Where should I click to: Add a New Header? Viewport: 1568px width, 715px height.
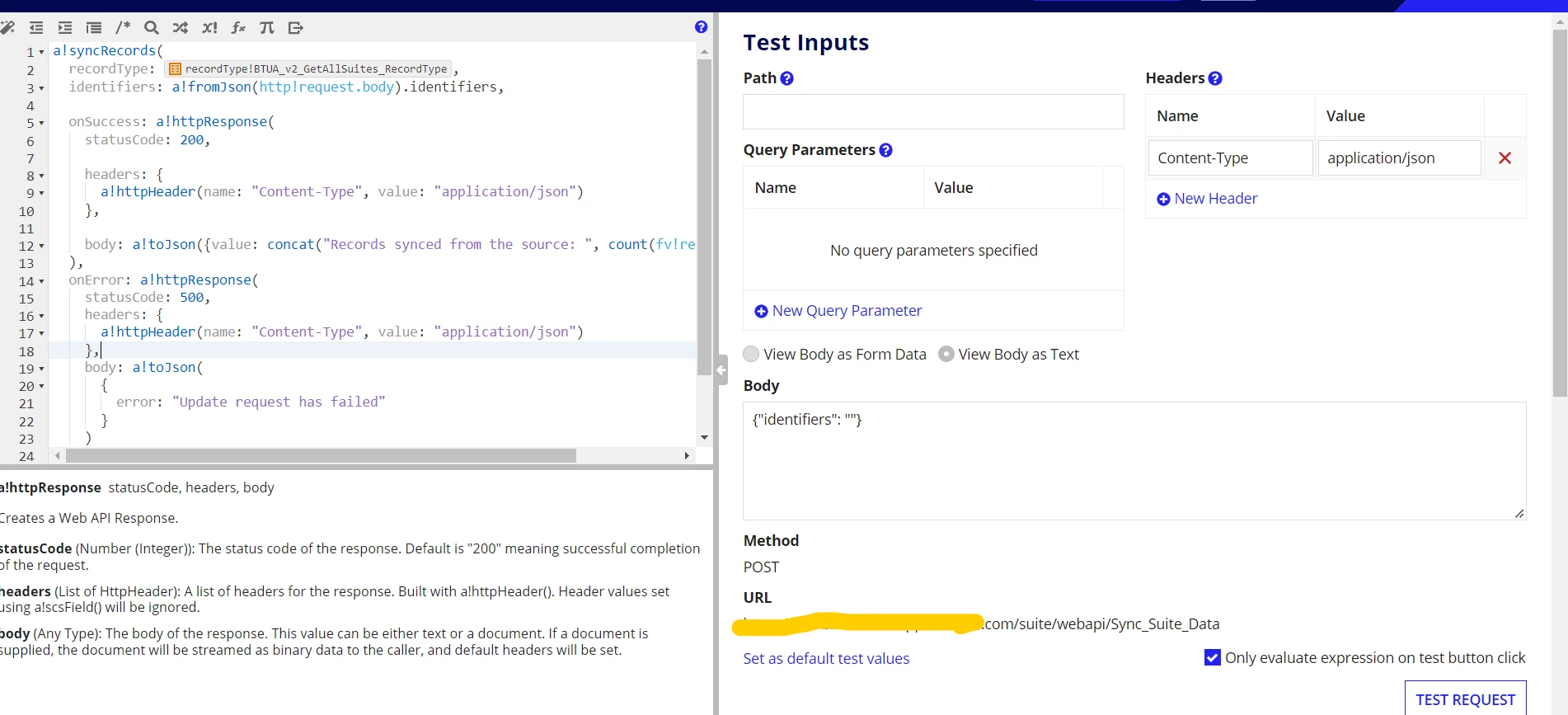[x=1207, y=199]
